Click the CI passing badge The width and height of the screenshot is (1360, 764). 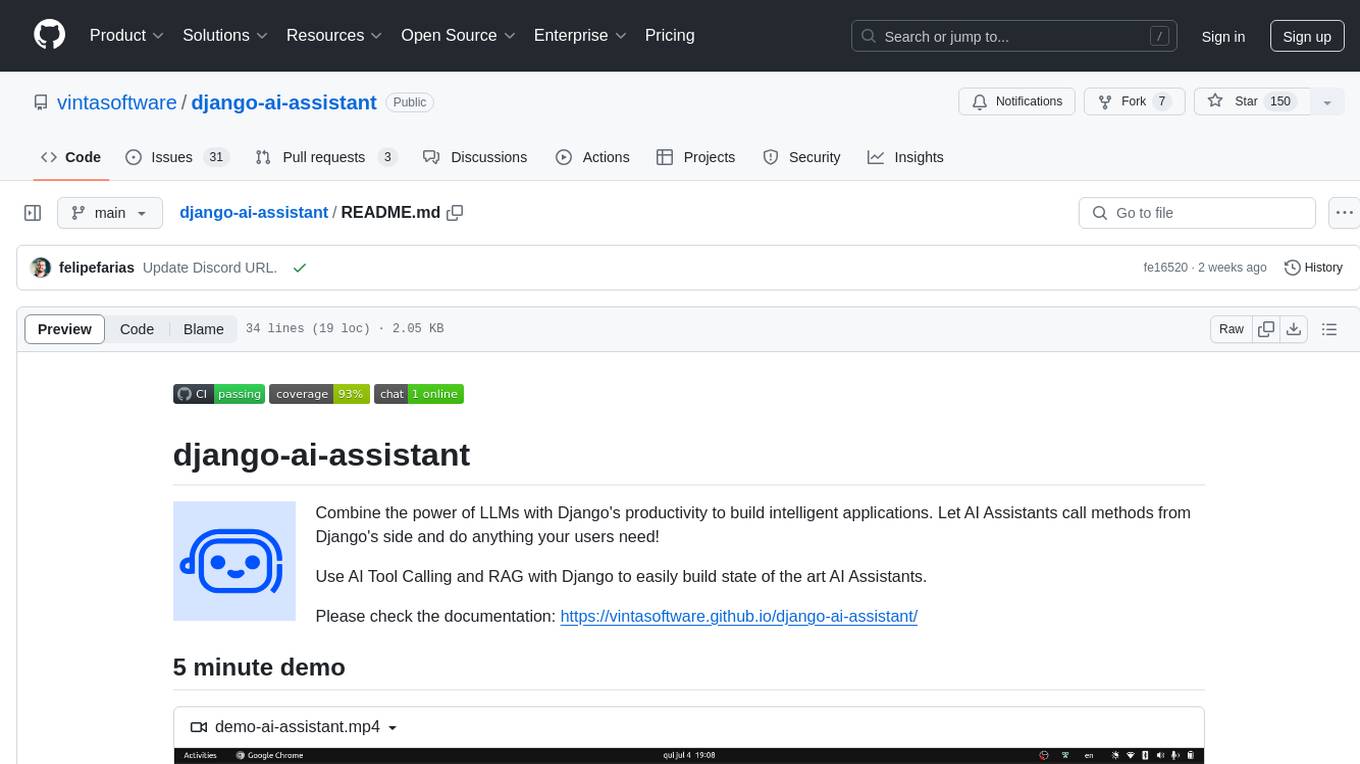coord(219,394)
